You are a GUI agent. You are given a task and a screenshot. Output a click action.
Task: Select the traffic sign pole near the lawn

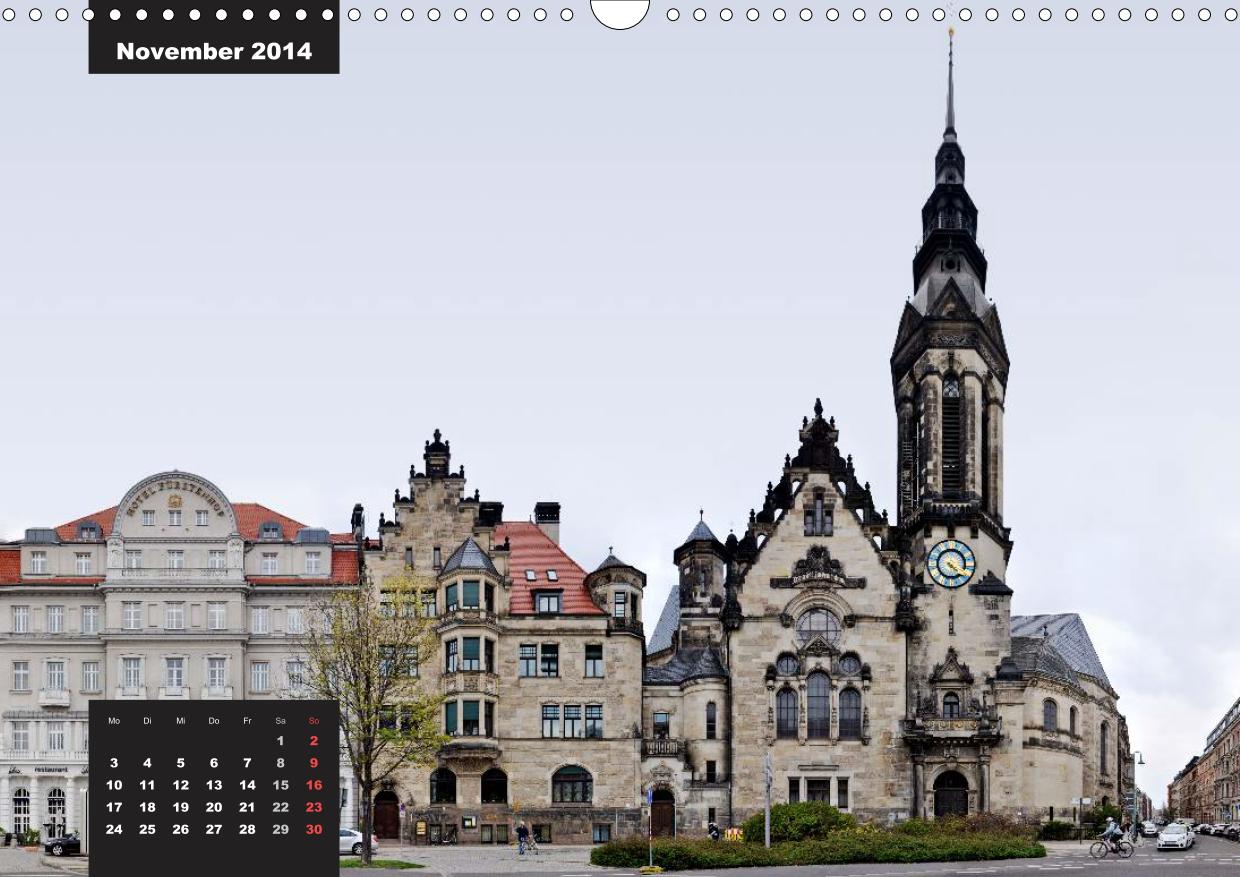tap(650, 800)
